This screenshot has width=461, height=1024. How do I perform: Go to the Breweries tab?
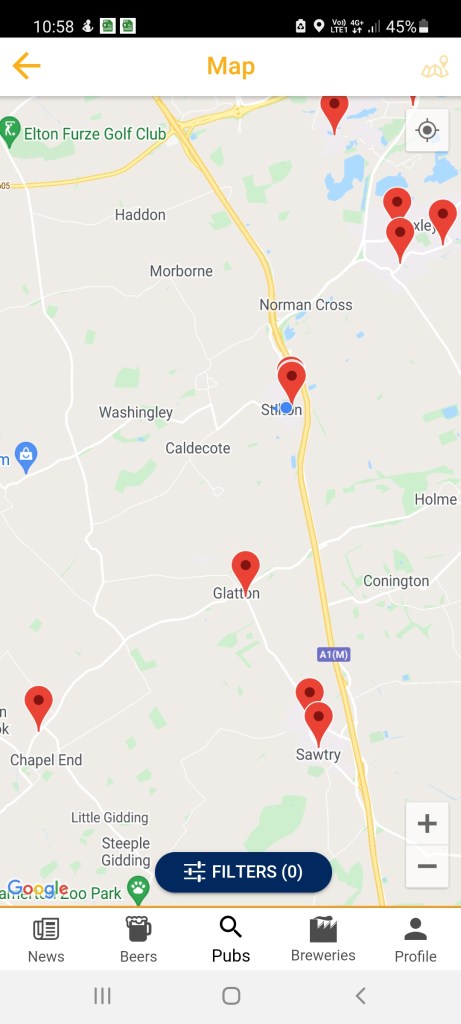coord(323,940)
